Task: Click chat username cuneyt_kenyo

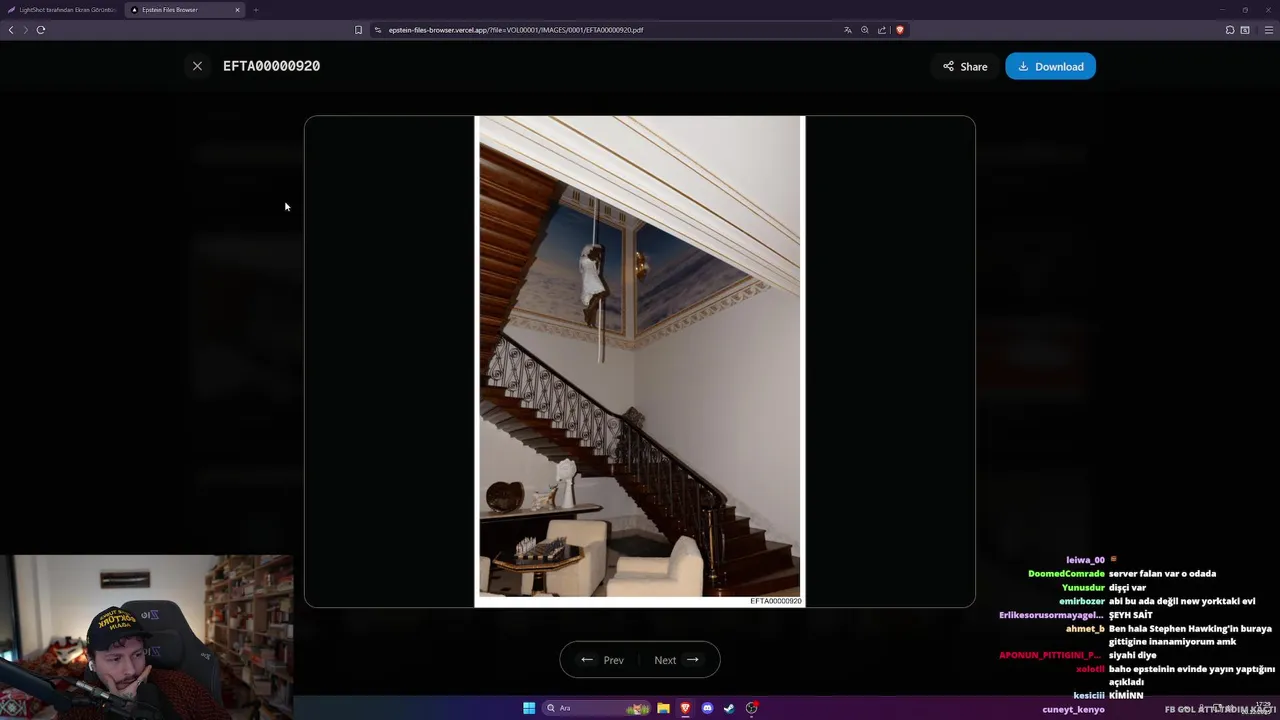Action: [1073, 710]
